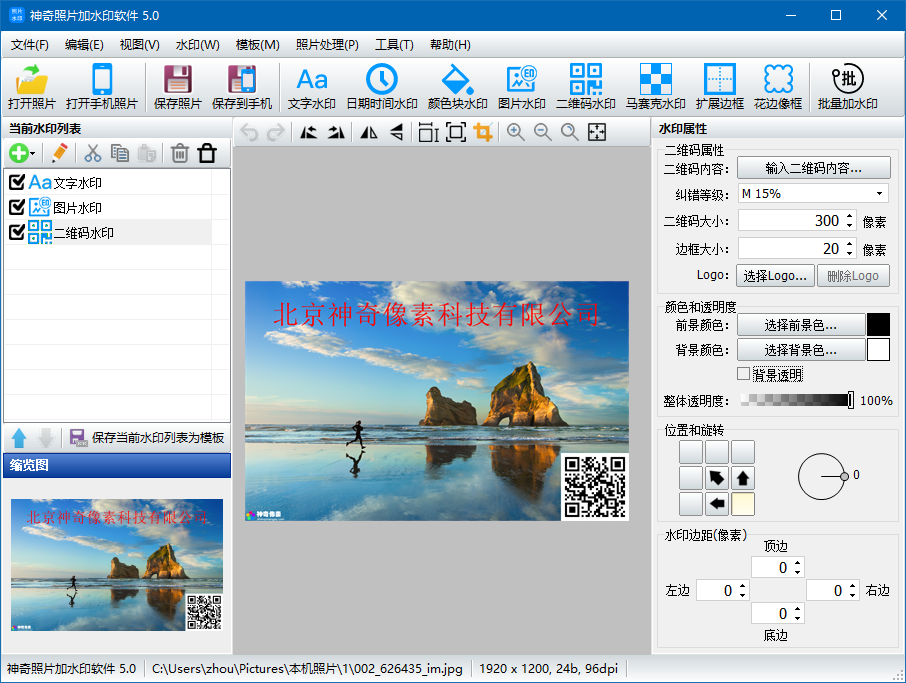
Task: Click the 缩览图 preview thumbnail
Action: click(117, 565)
